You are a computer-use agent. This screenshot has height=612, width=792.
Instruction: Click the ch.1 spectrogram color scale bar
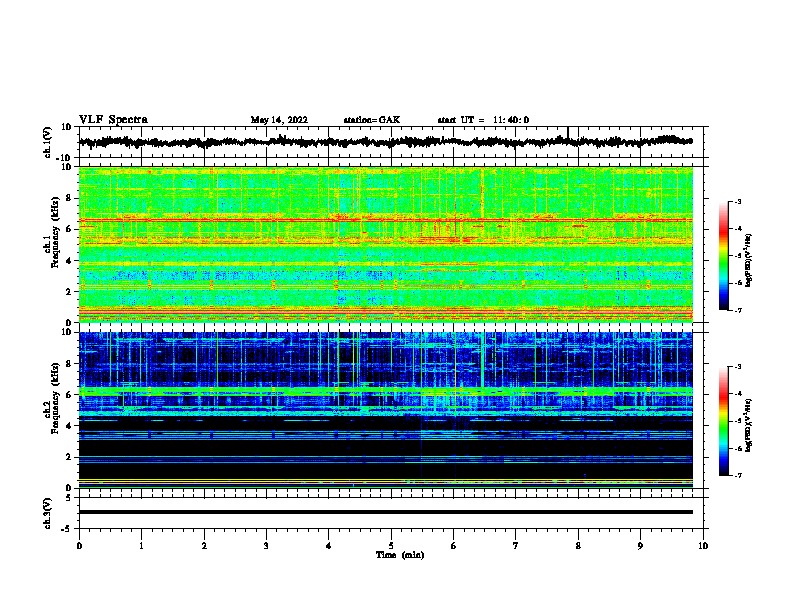coord(724,256)
